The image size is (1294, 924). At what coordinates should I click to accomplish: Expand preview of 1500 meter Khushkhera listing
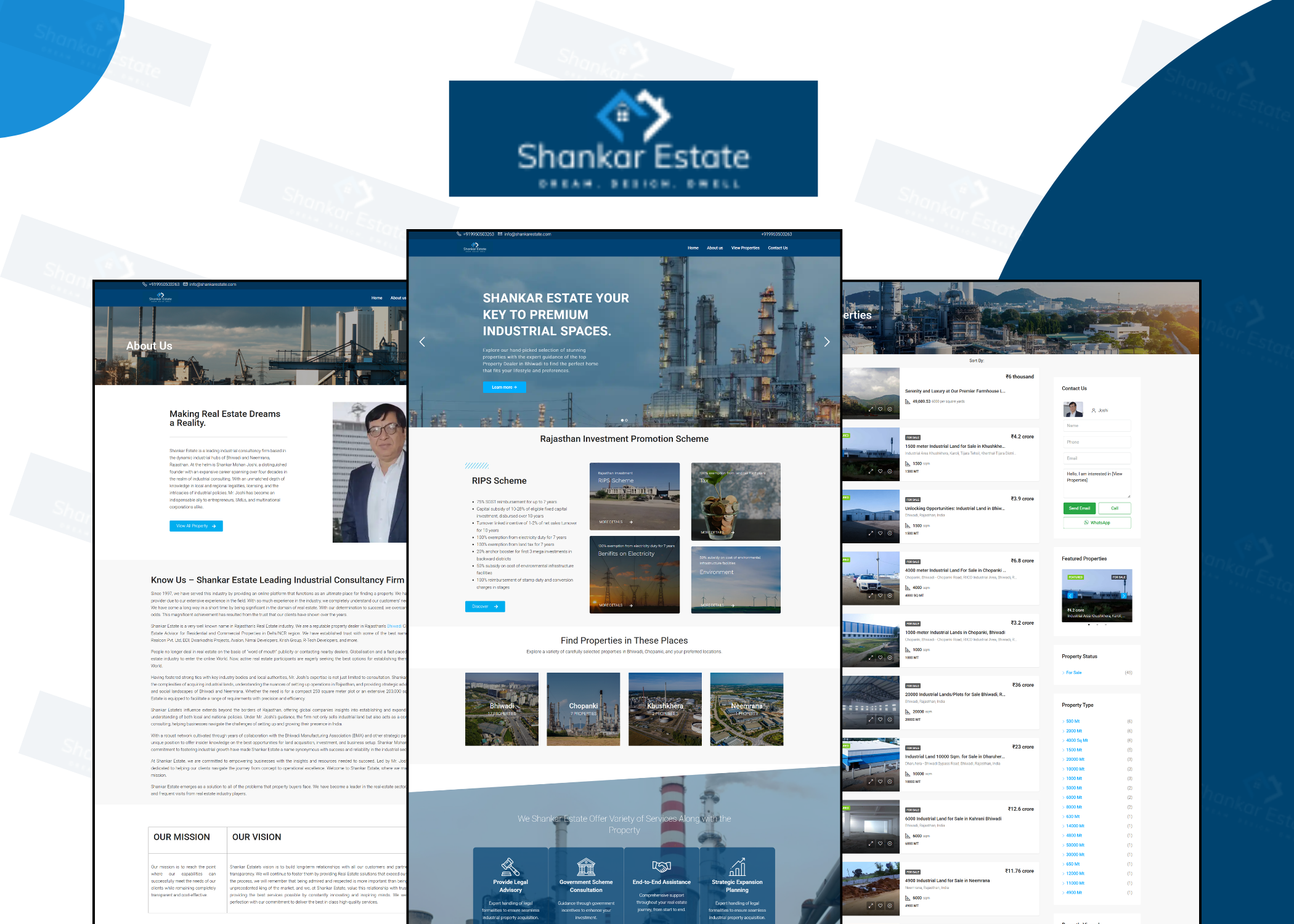tap(871, 471)
